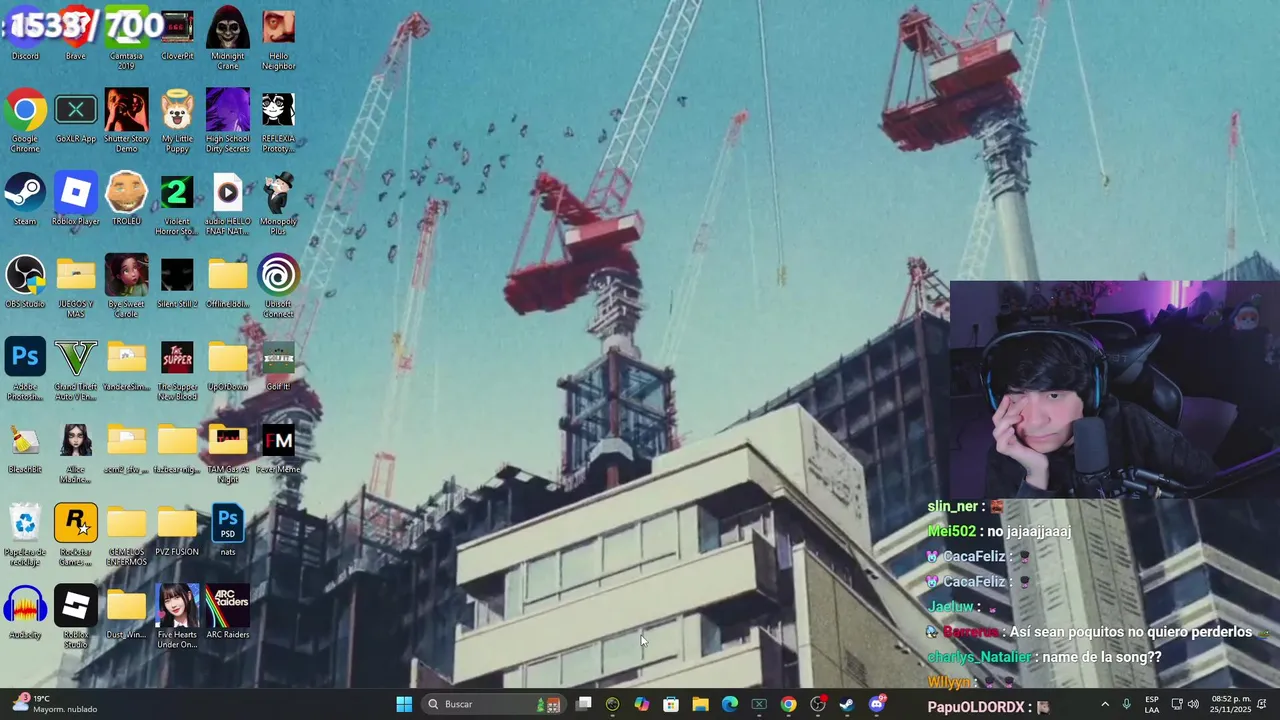Select the BleachBit desktop shortcut

click(25, 447)
